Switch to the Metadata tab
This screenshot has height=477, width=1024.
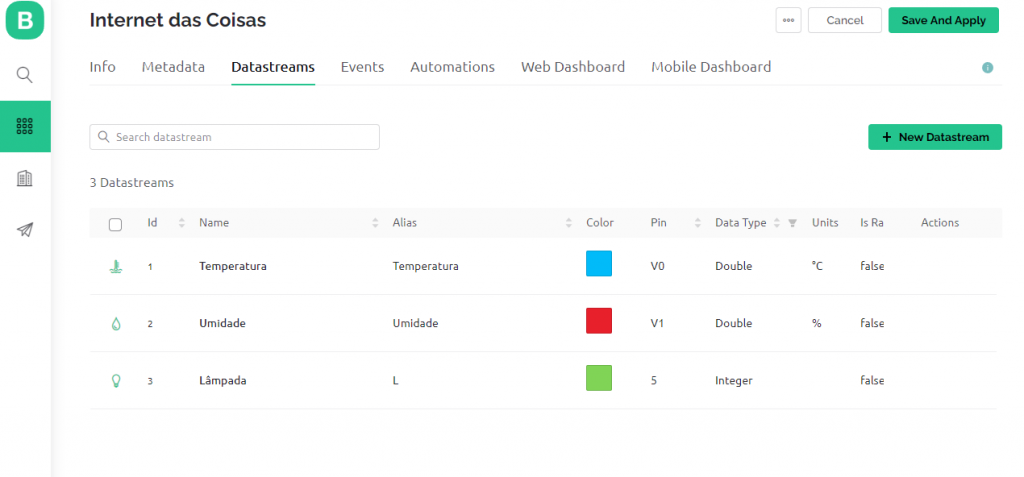(173, 67)
